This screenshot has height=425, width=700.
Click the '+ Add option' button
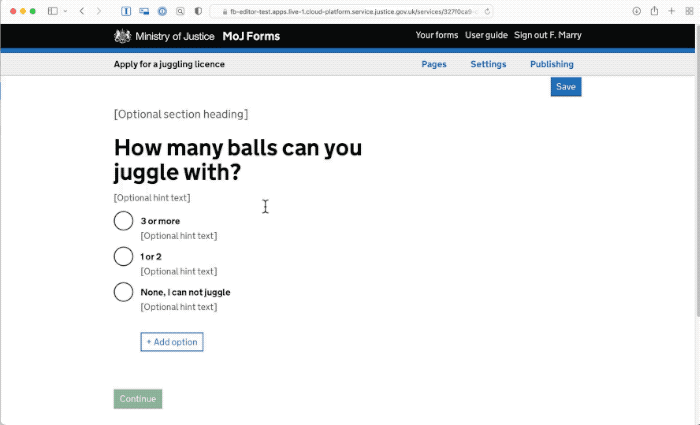point(172,342)
